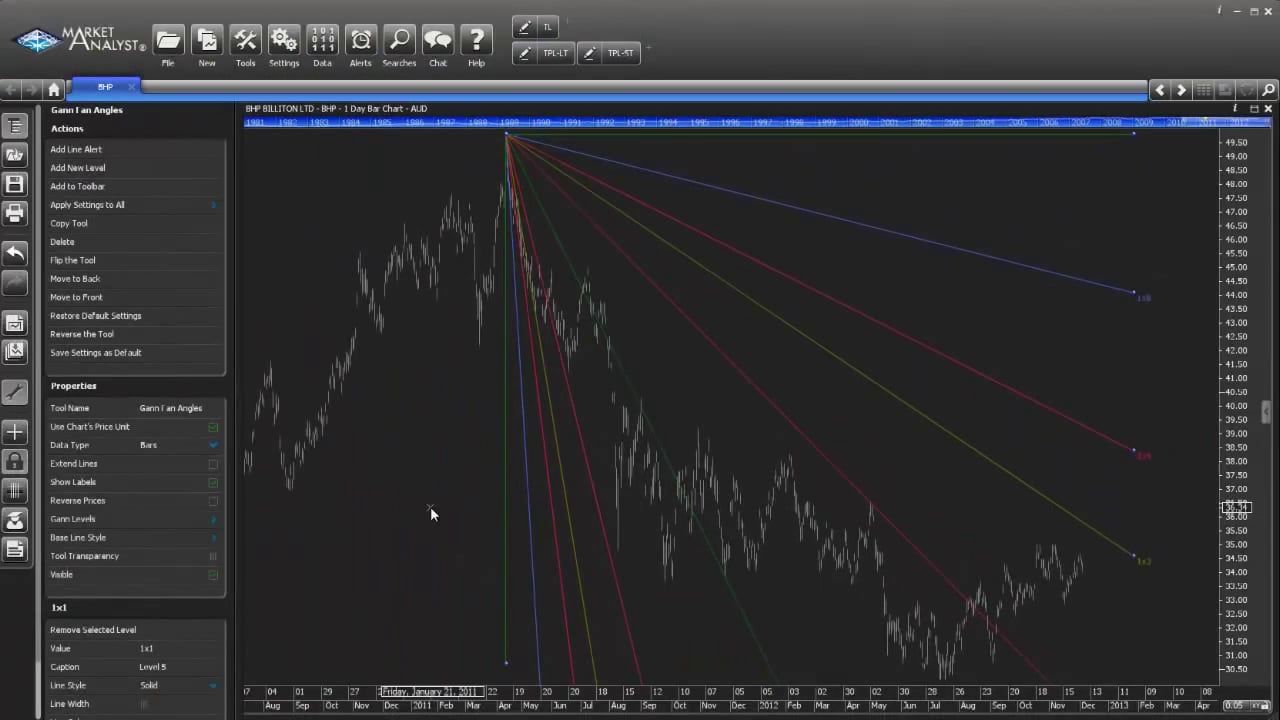Viewport: 1280px width, 720px height.
Task: Expand Apply Settings to All submenu
Action: coord(213,205)
